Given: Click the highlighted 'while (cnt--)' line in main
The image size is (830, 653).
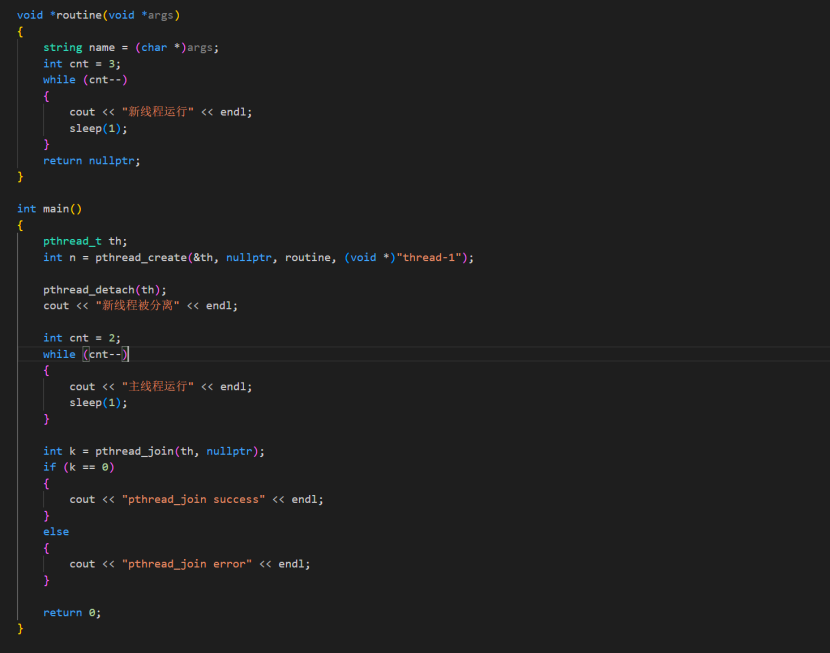Looking at the screenshot, I should [x=85, y=355].
